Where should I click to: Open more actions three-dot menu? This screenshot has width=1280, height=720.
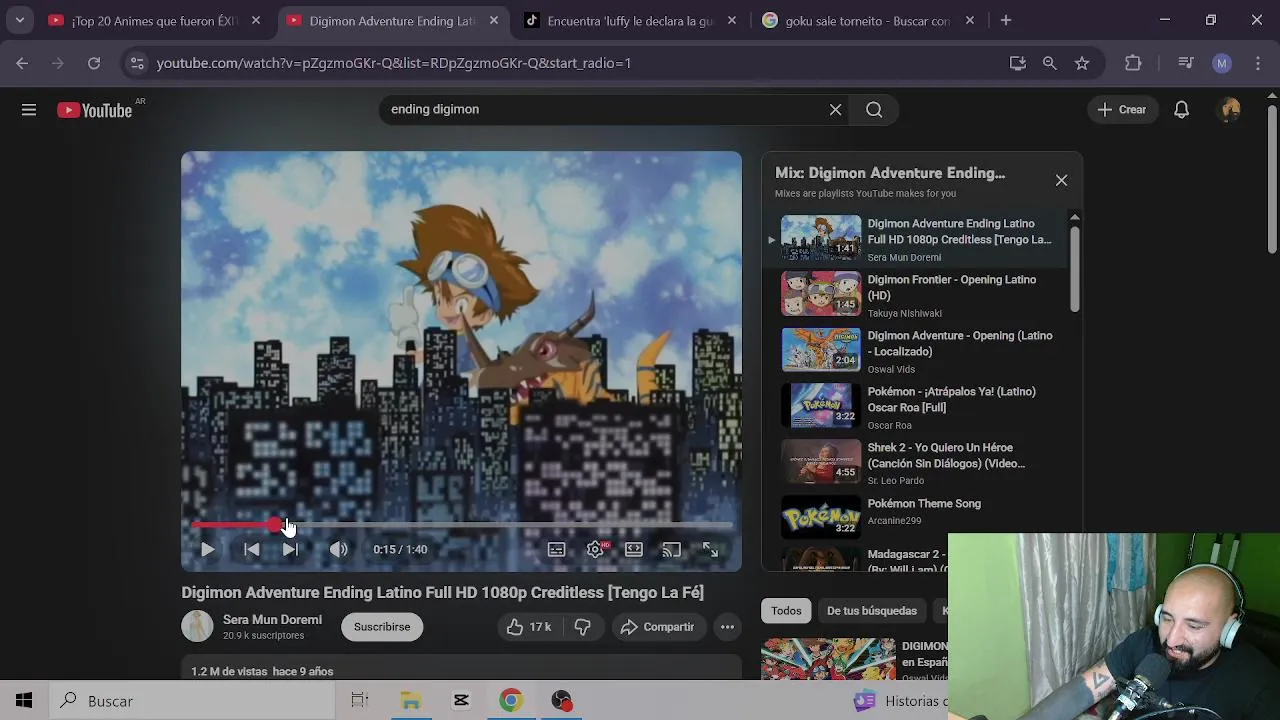(727, 627)
